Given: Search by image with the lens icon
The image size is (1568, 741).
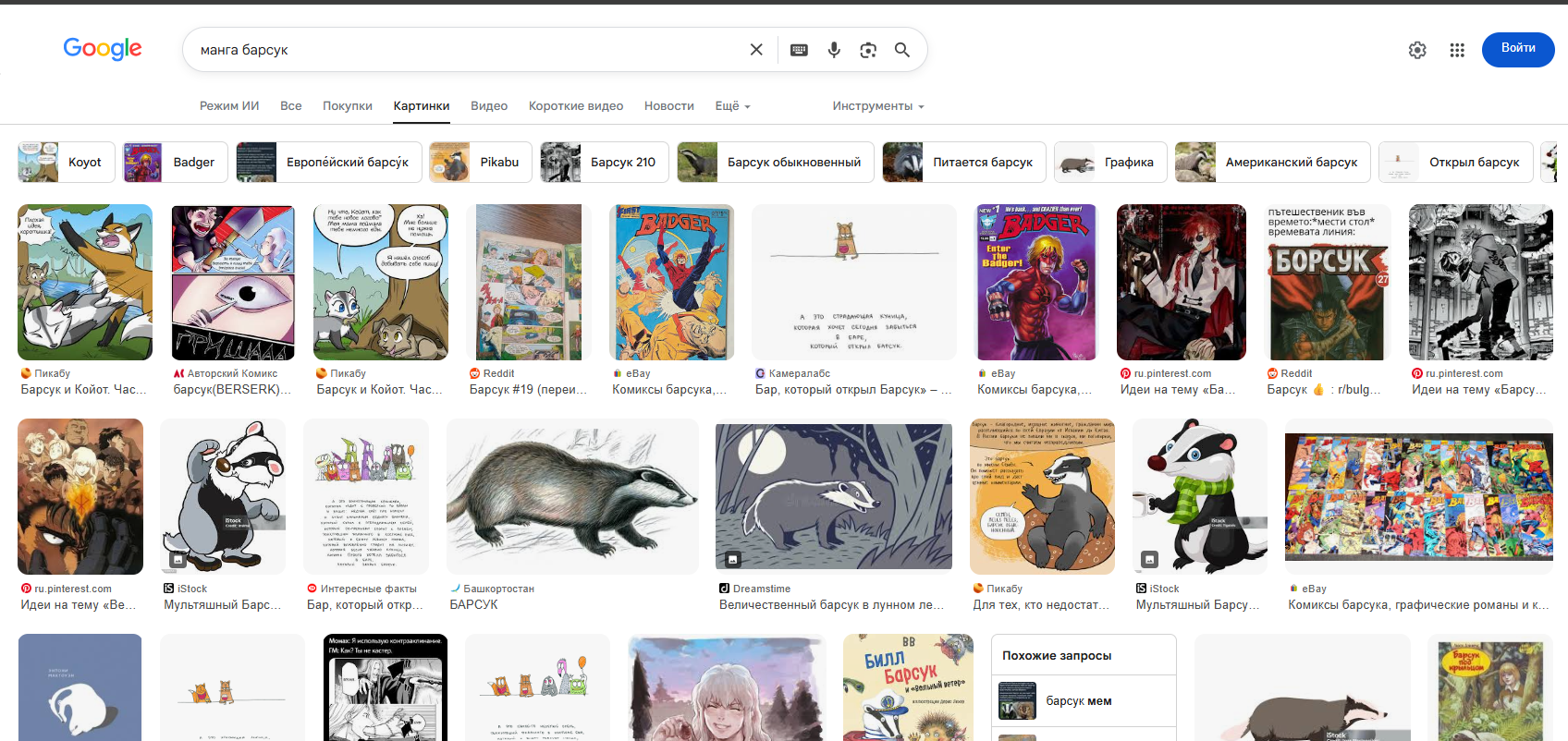Looking at the screenshot, I should pyautogui.click(x=868, y=50).
